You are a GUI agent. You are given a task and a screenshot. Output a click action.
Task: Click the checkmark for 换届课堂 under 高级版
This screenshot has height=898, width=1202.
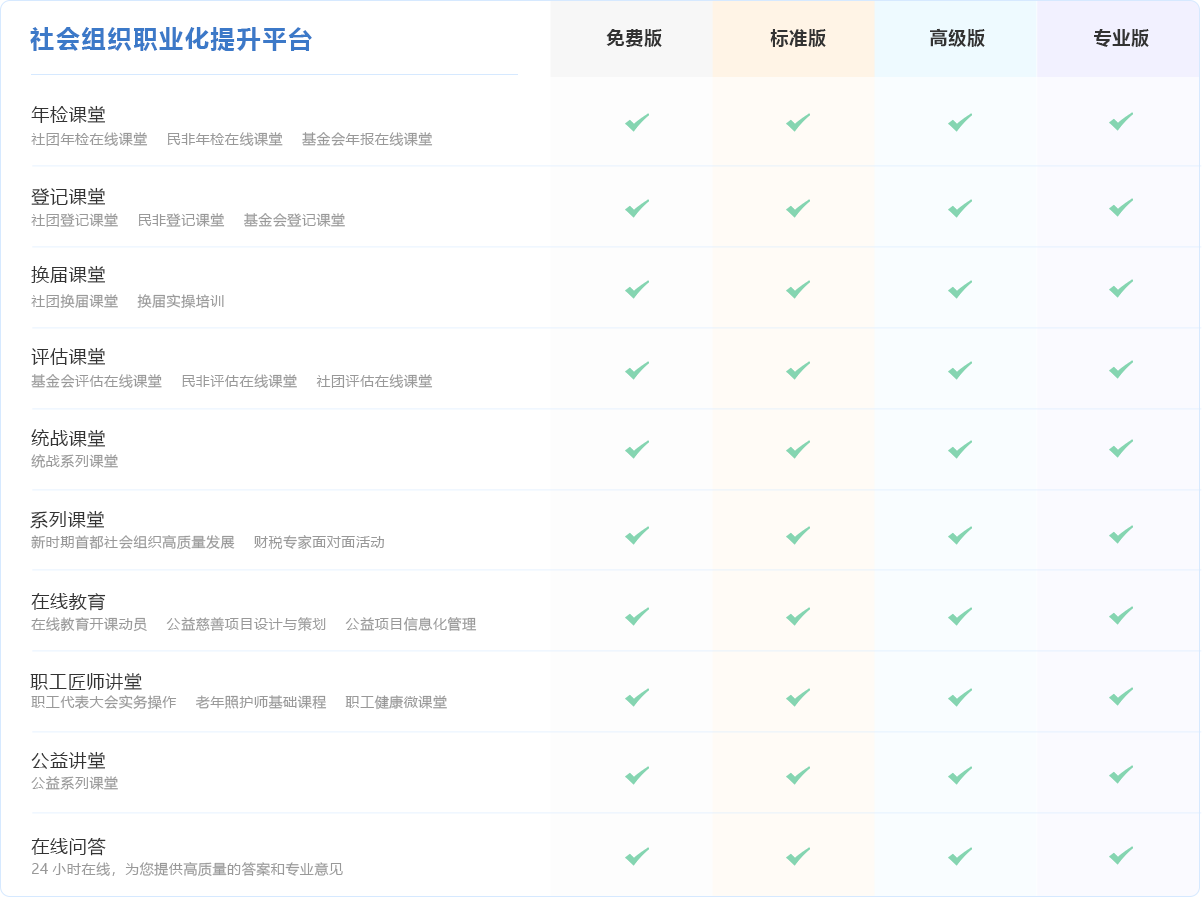[x=958, y=290]
